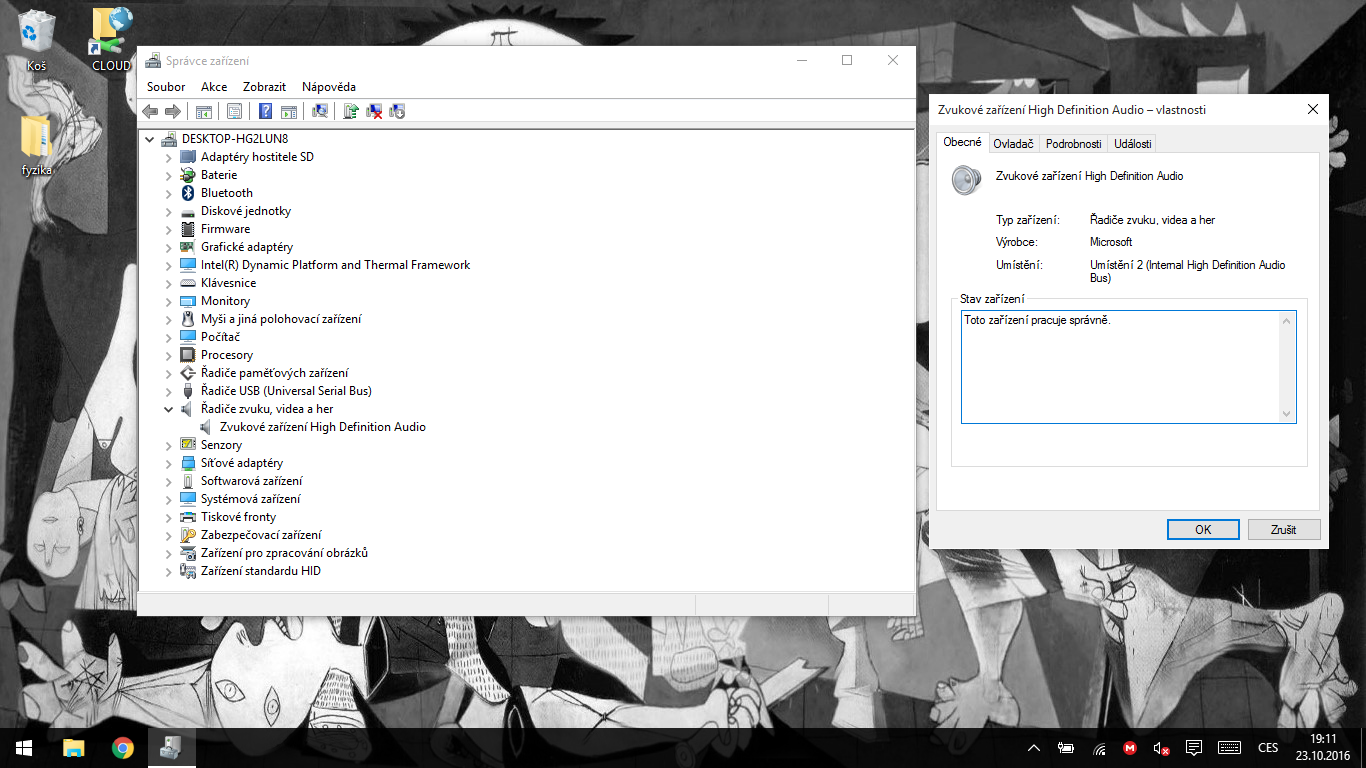This screenshot has height=768, width=1366.
Task: Click the speaker icon of Řadiče zvuku, videa a her
Action: [x=187, y=409]
